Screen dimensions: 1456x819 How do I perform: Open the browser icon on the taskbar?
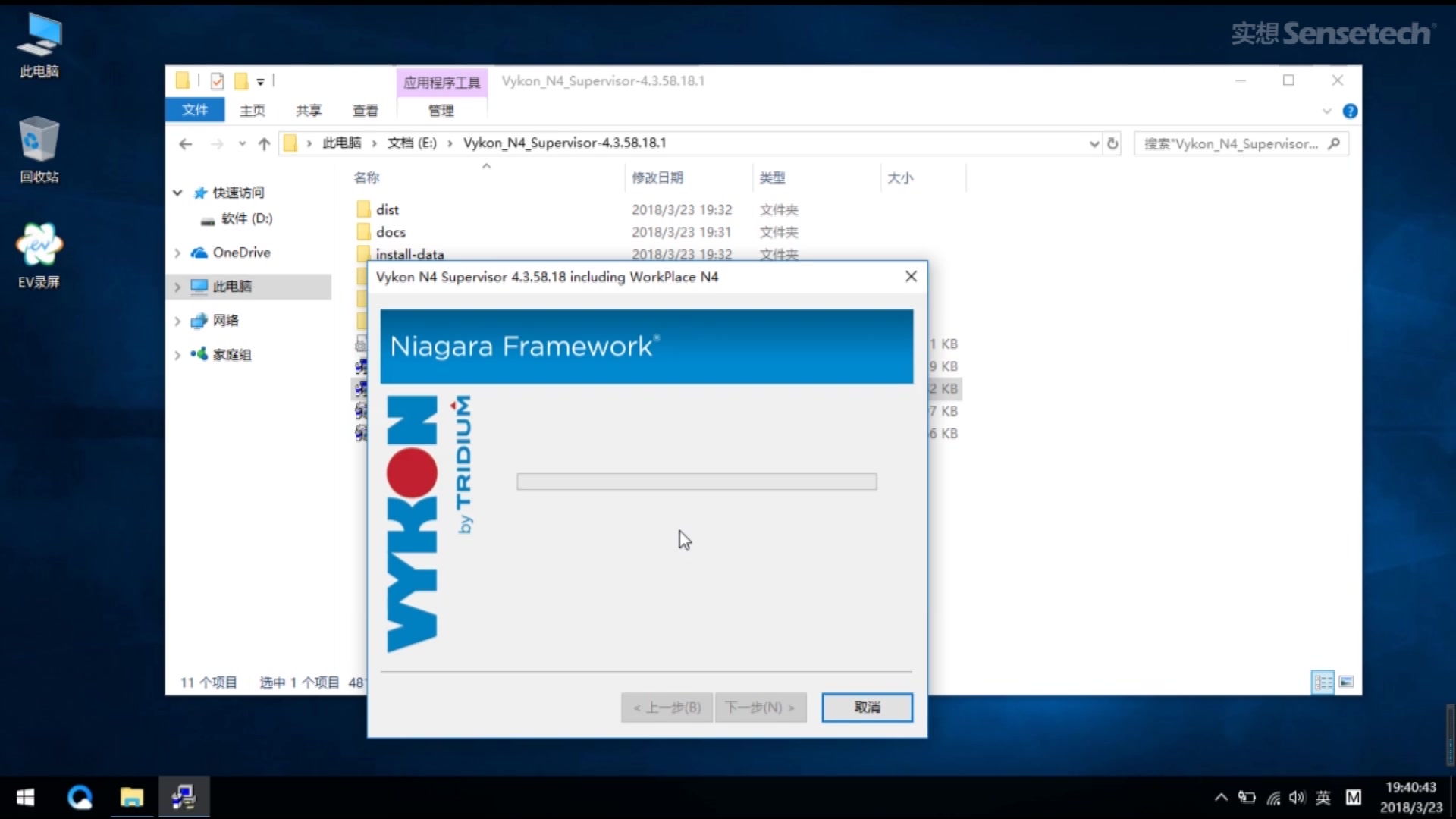pos(80,797)
